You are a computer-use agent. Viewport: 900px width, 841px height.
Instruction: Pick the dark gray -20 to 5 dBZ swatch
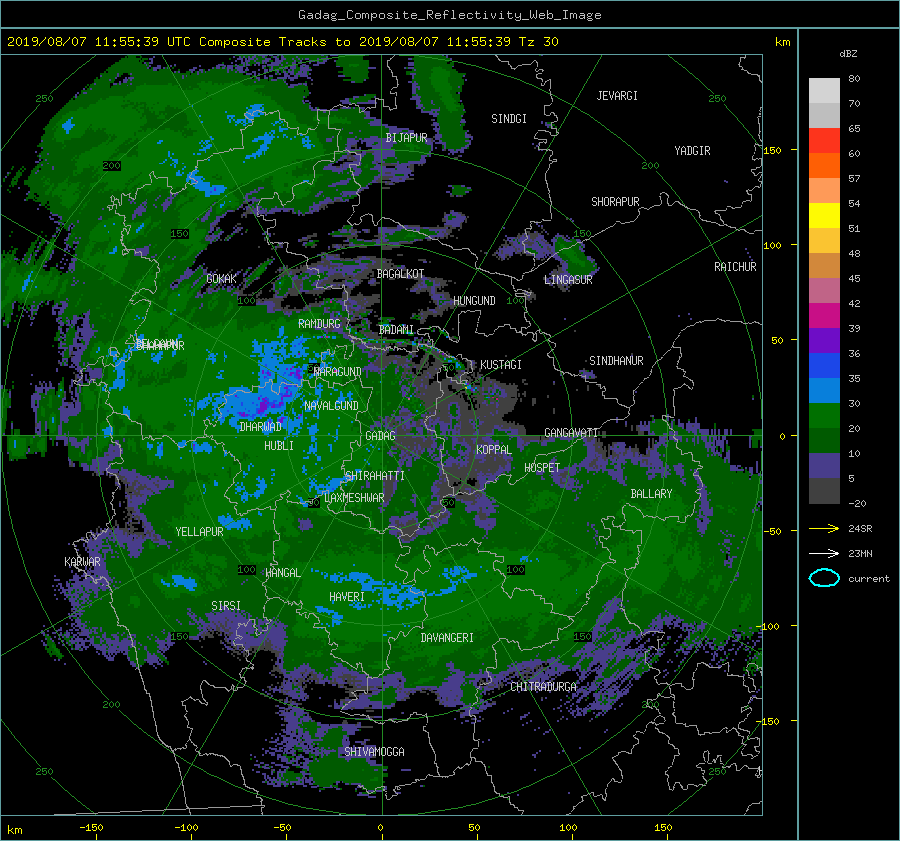pyautogui.click(x=824, y=491)
